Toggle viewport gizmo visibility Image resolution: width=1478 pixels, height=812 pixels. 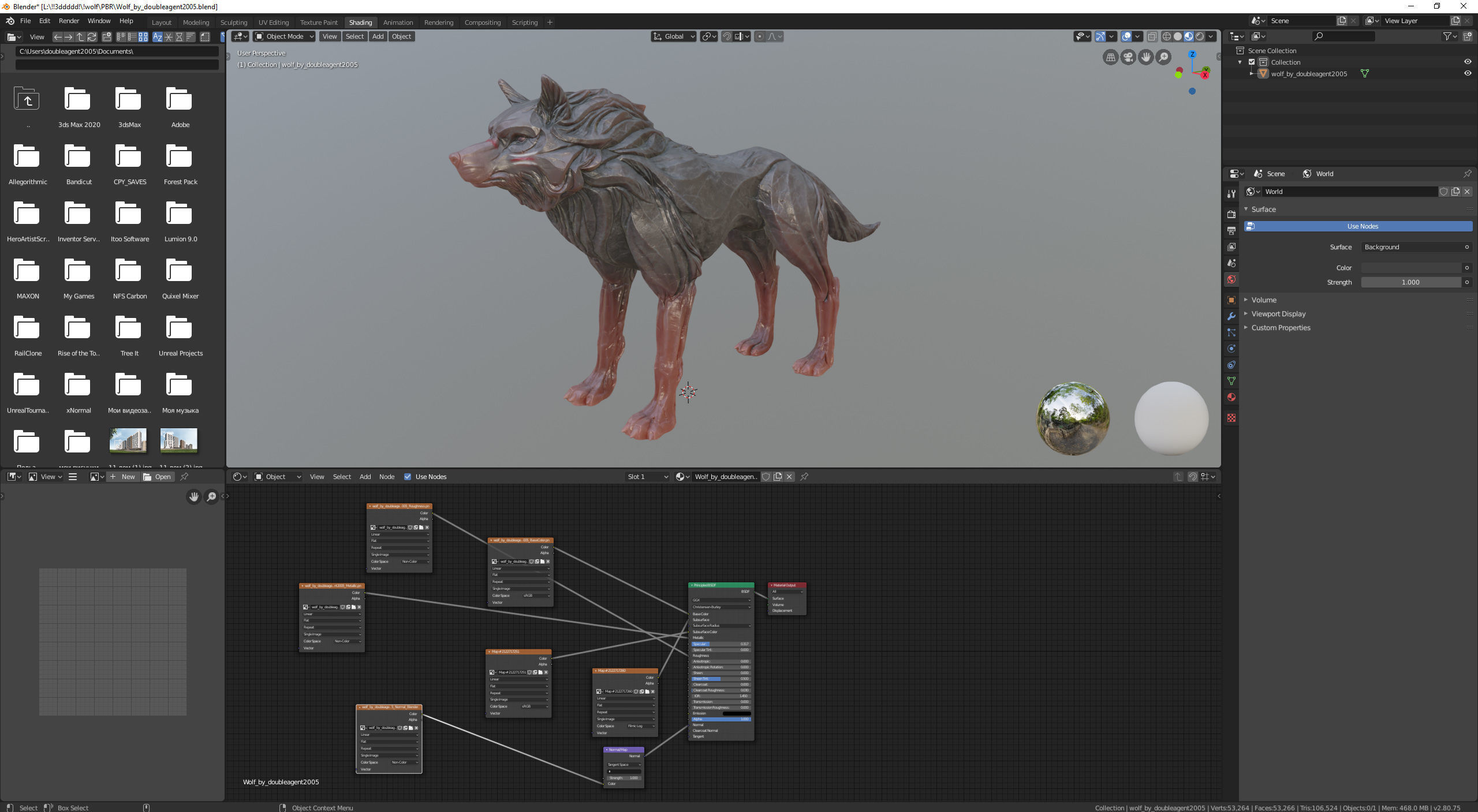[x=1100, y=36]
